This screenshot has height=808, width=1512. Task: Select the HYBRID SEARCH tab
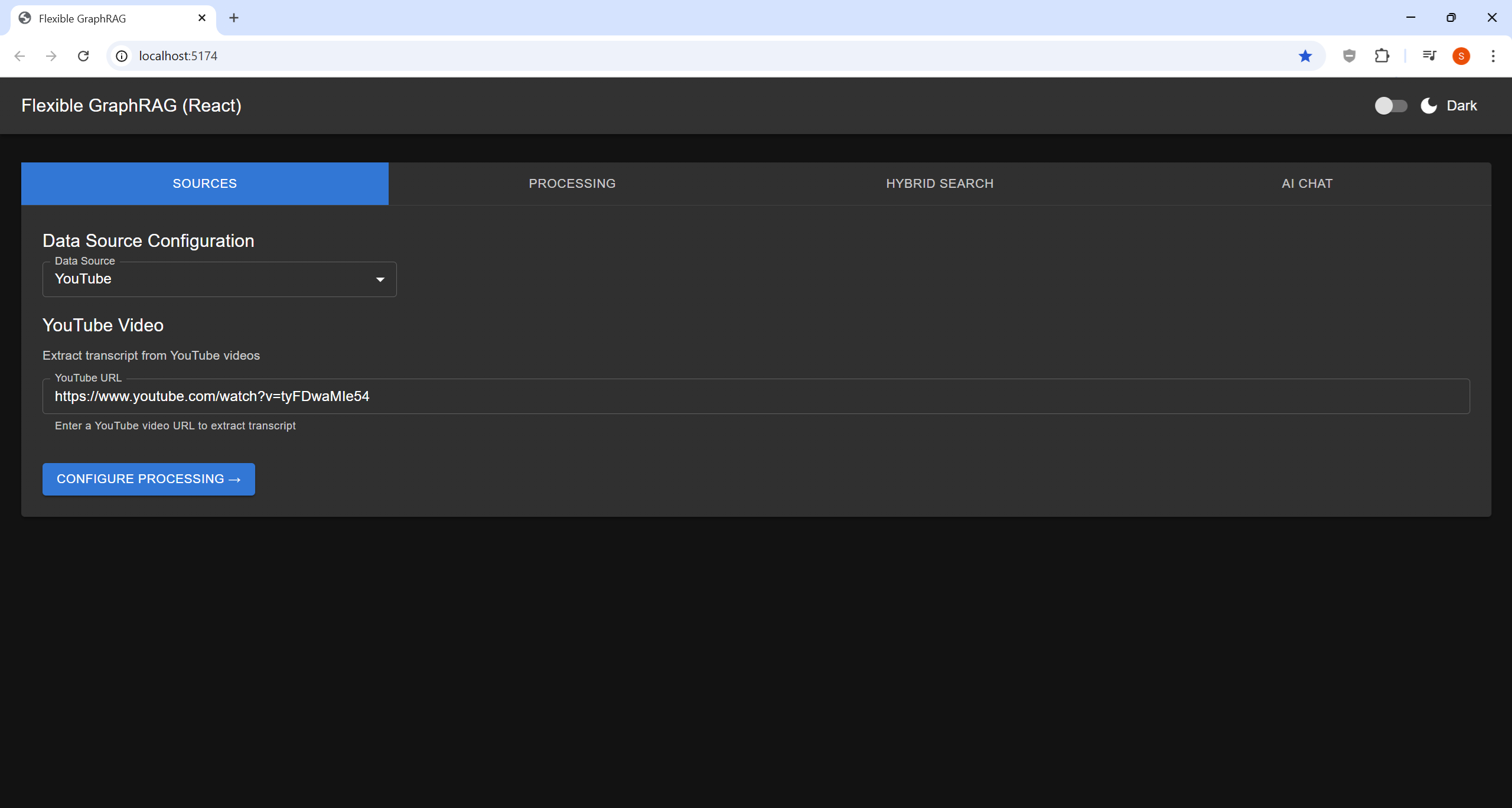click(939, 183)
